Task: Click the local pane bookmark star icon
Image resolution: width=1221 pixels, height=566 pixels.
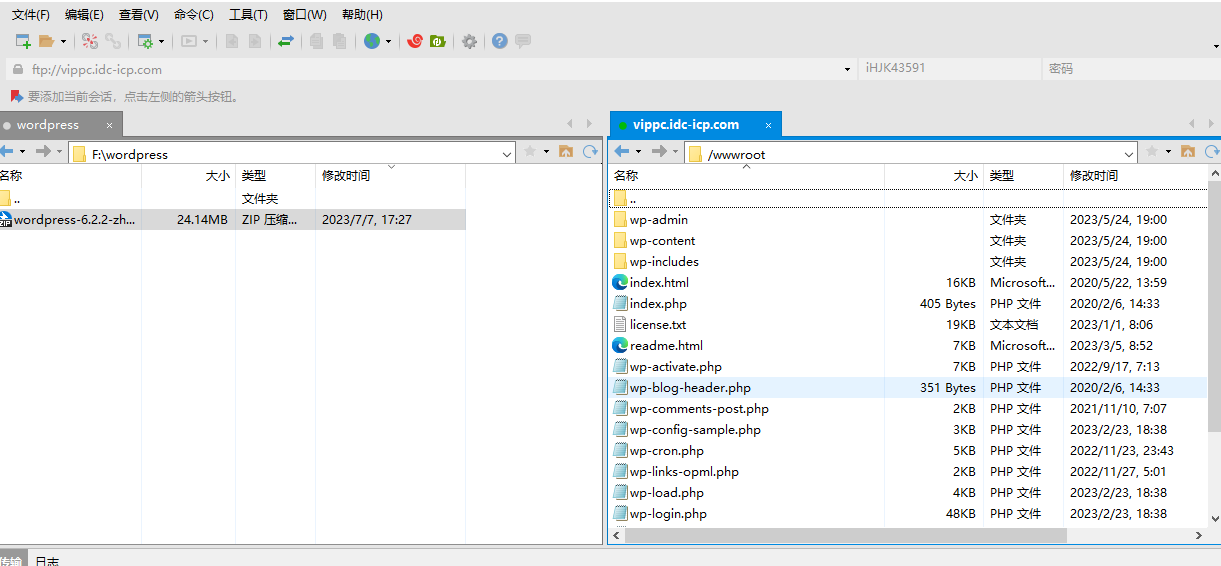Action: (530, 152)
